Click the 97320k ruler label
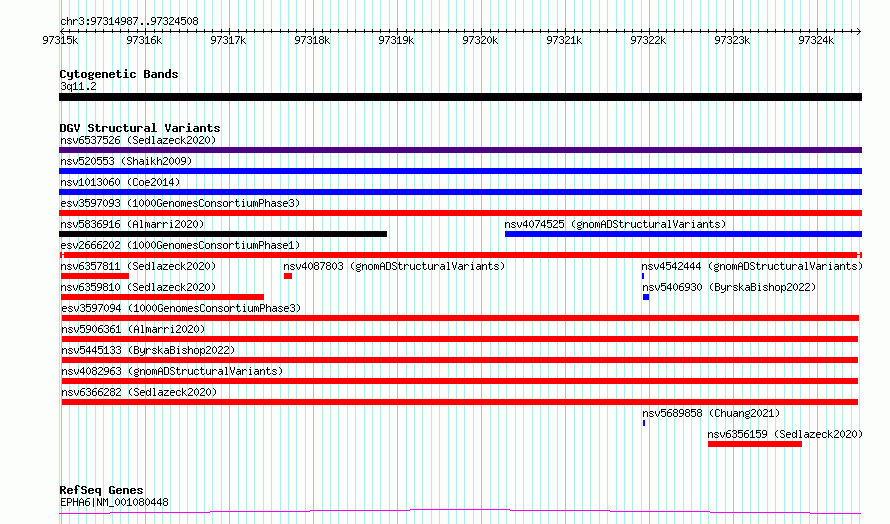The image size is (890, 524). pos(480,40)
